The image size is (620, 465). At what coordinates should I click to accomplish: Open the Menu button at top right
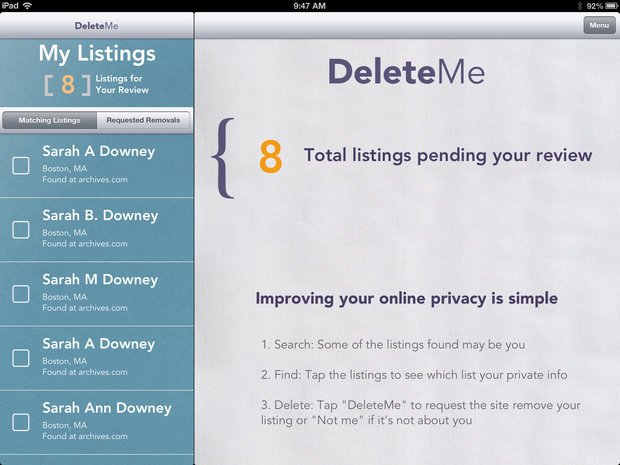click(599, 26)
